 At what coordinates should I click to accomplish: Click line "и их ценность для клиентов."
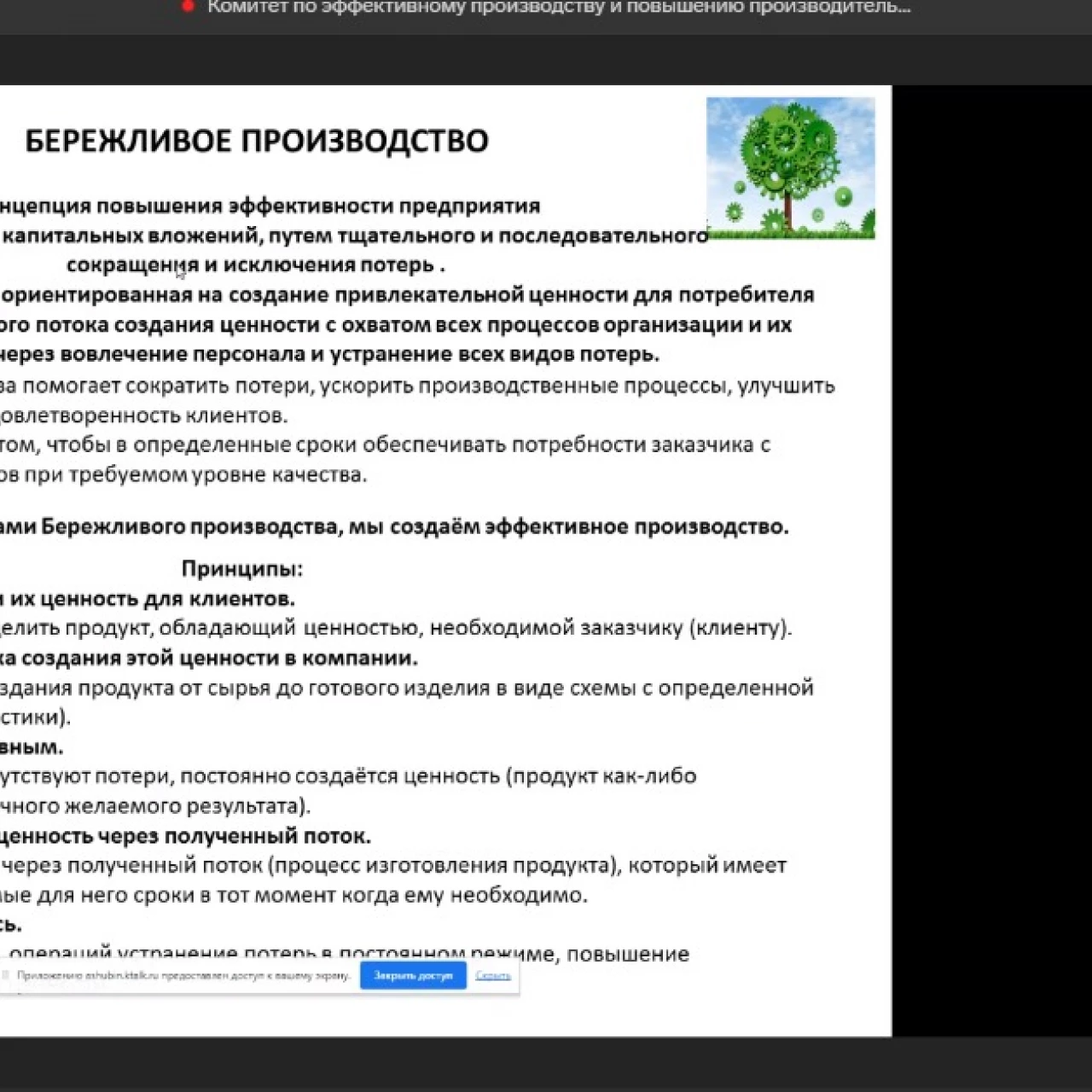(x=148, y=599)
